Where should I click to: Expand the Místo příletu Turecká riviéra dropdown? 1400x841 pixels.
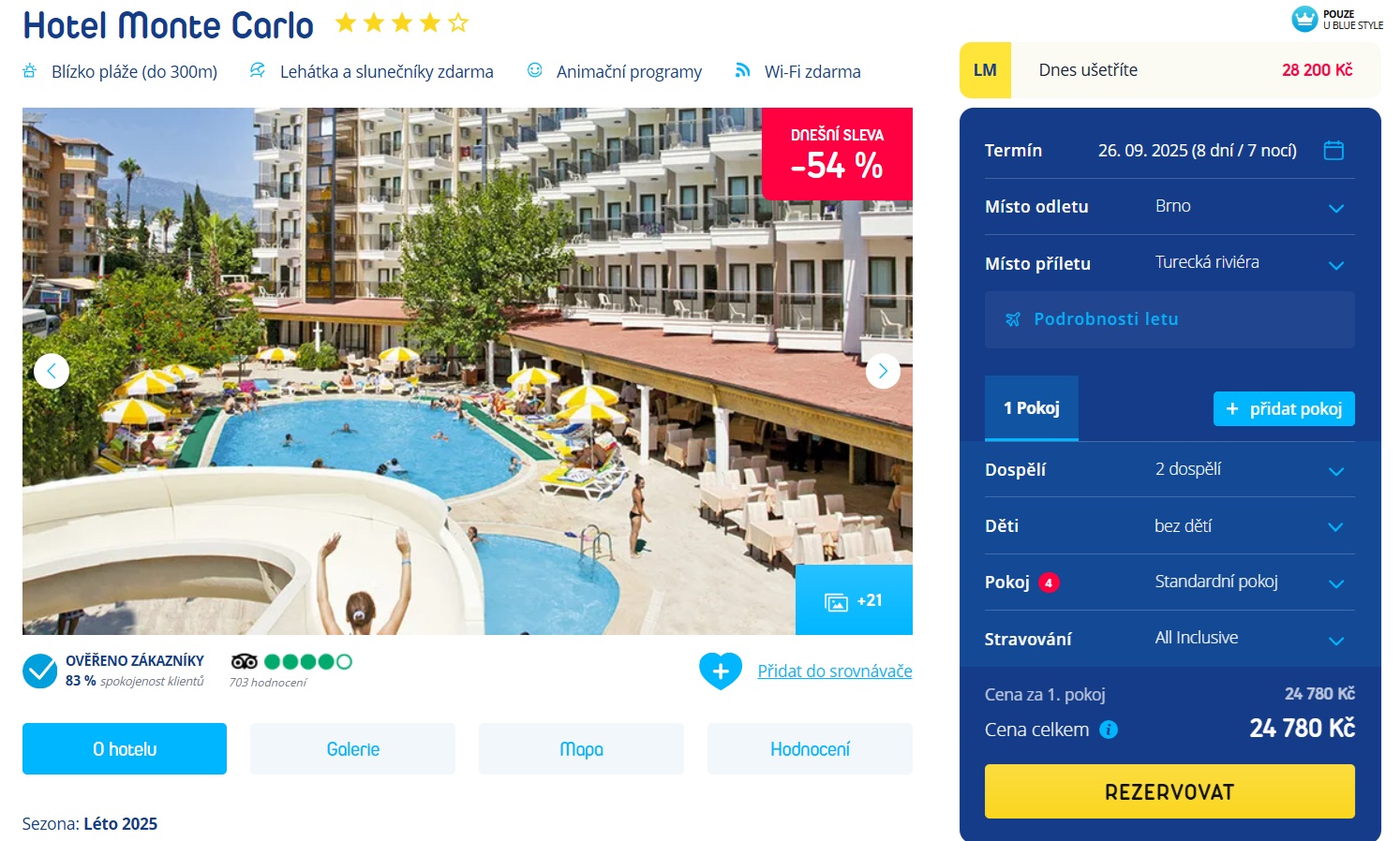pos(1169,263)
